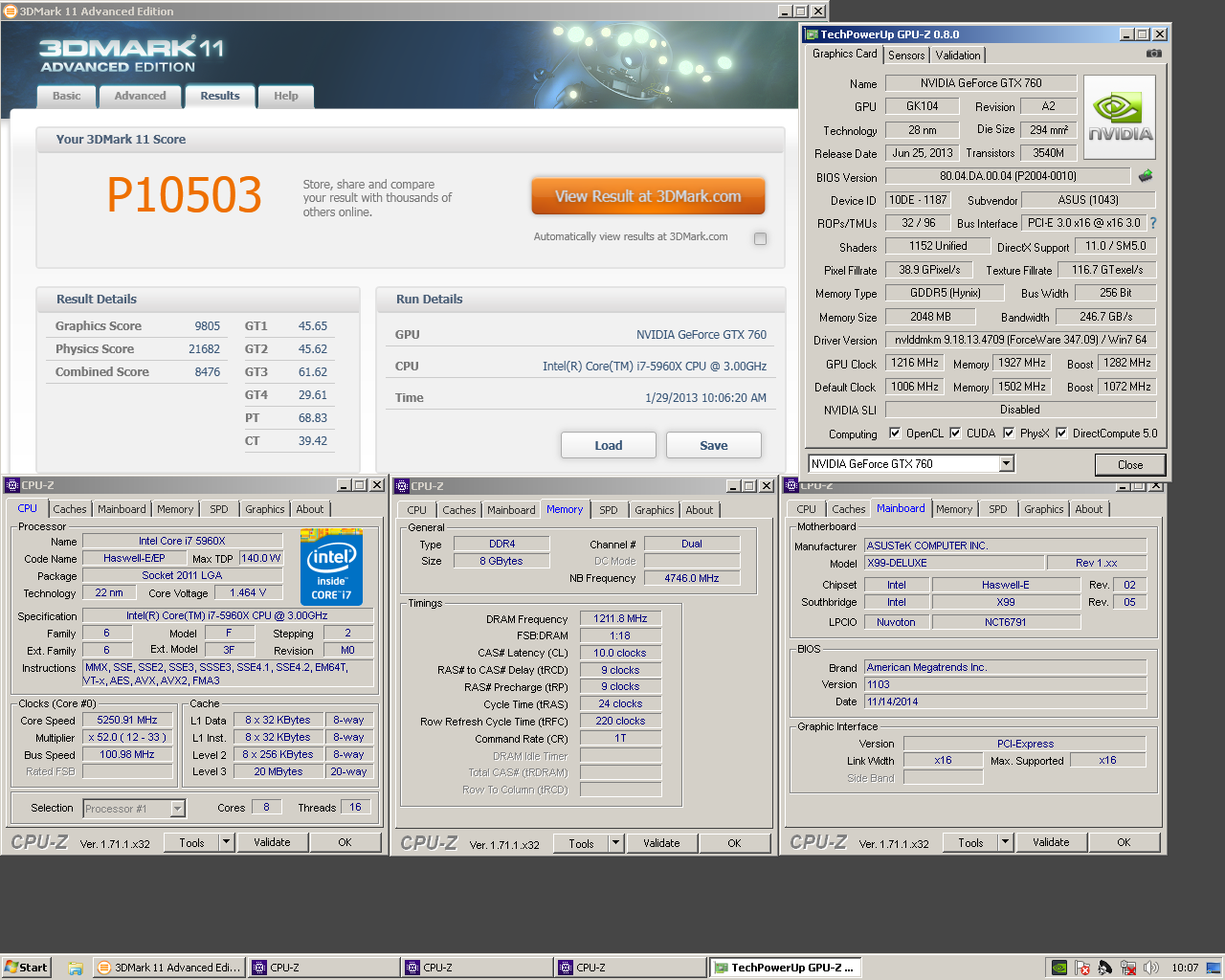This screenshot has height=980, width=1225.
Task: Click the Intel Core i7 logo in CPU-Z
Action: pyautogui.click(x=332, y=566)
